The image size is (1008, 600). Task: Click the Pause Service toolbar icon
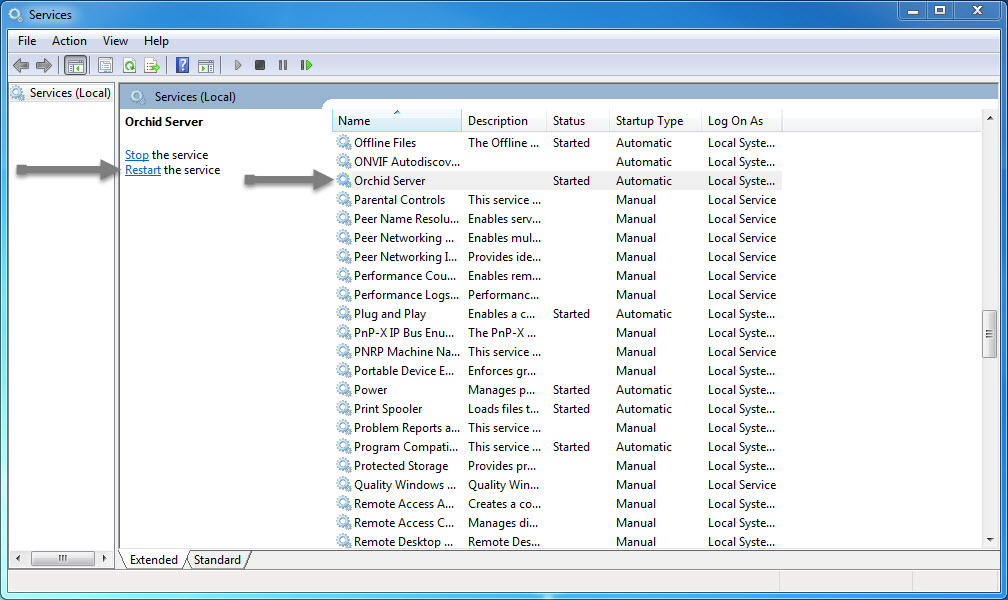point(283,65)
